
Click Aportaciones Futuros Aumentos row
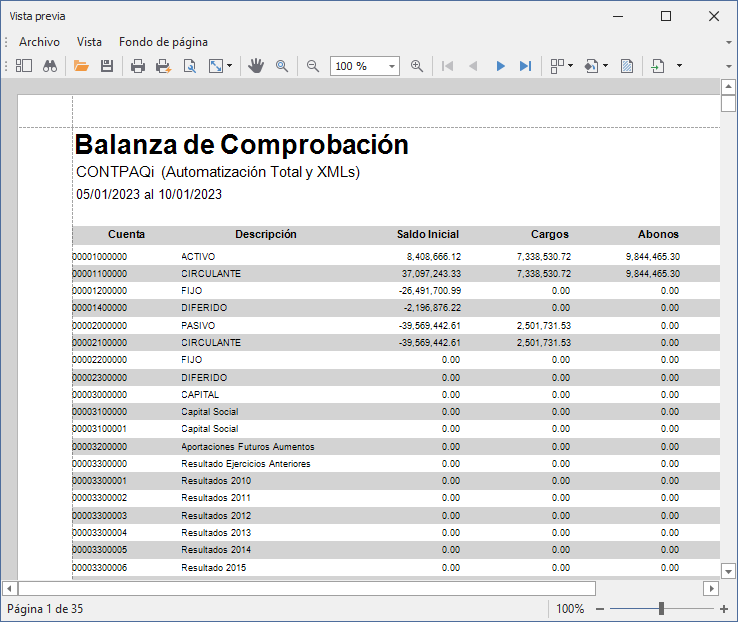tap(395, 447)
